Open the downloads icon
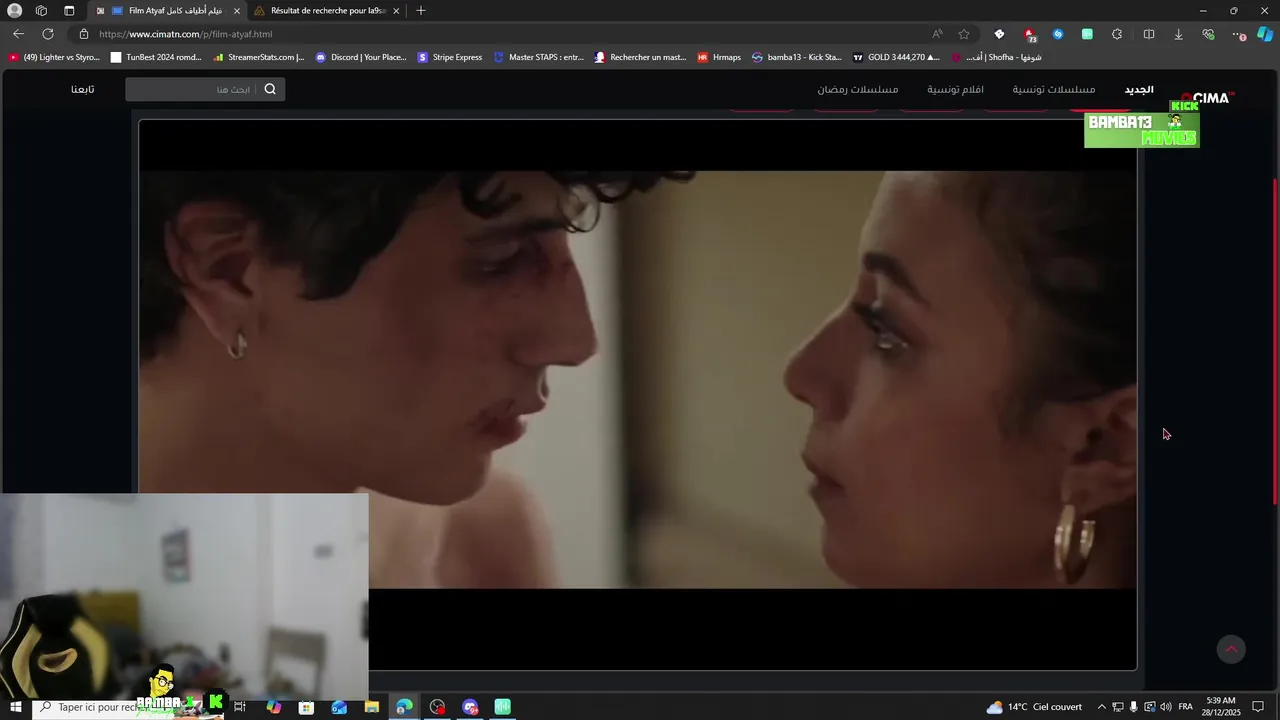This screenshot has width=1280, height=720. coord(1178,34)
